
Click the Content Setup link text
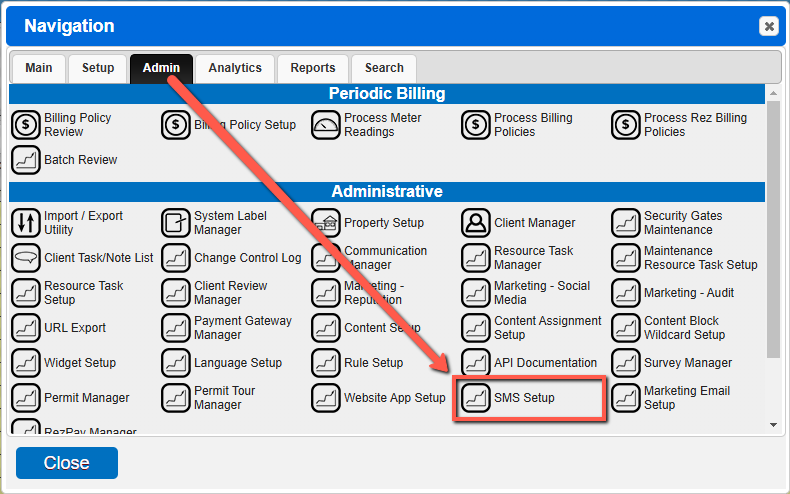pyautogui.click(x=382, y=328)
